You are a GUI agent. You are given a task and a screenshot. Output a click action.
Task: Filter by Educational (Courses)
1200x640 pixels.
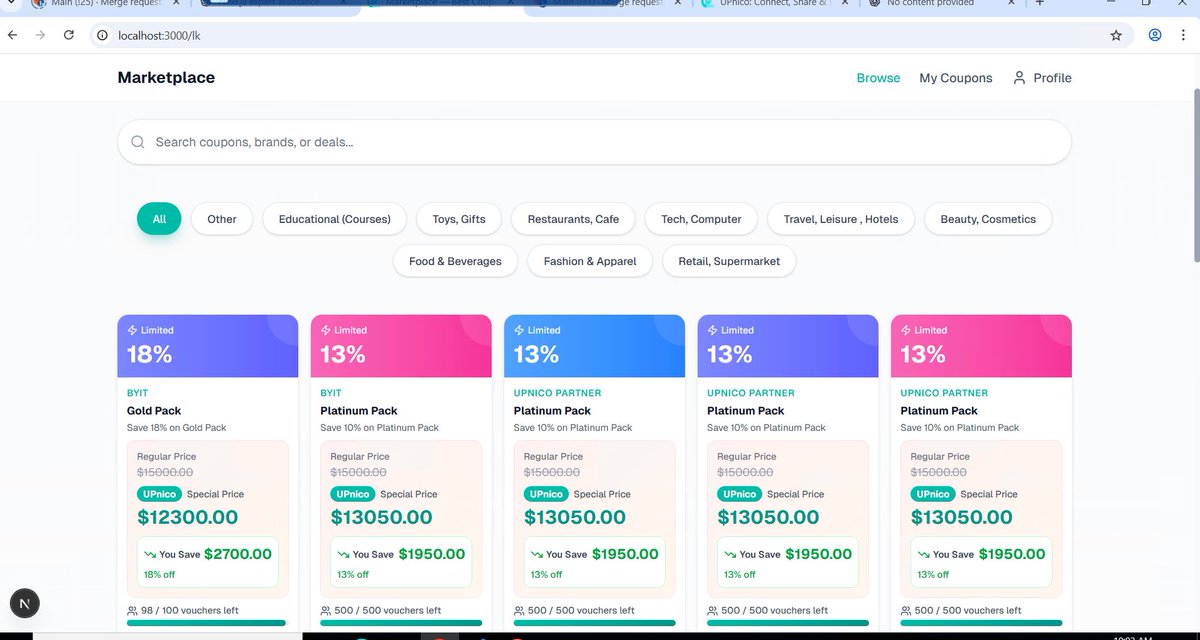tap(335, 219)
